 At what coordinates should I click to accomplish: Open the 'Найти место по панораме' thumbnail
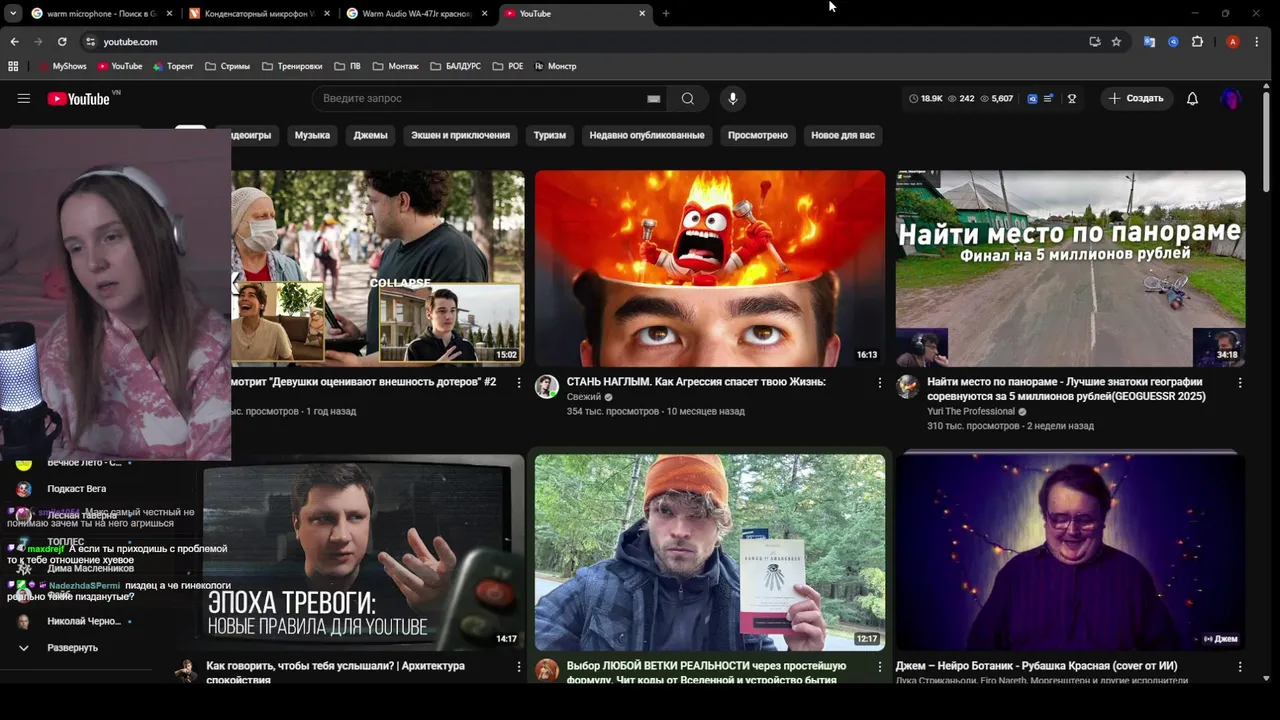tap(1070, 268)
